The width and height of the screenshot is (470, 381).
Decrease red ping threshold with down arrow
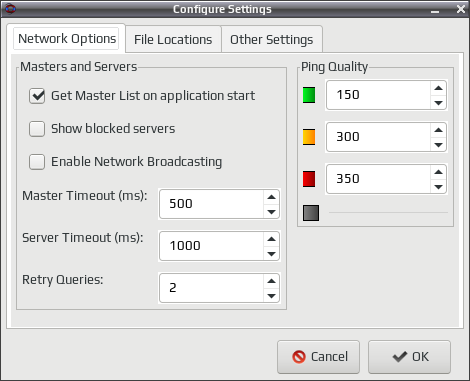pos(438,187)
